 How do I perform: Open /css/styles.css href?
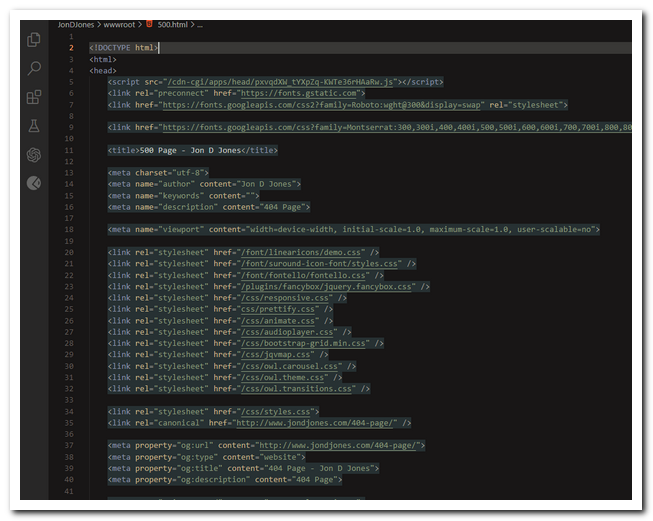(x=275, y=411)
